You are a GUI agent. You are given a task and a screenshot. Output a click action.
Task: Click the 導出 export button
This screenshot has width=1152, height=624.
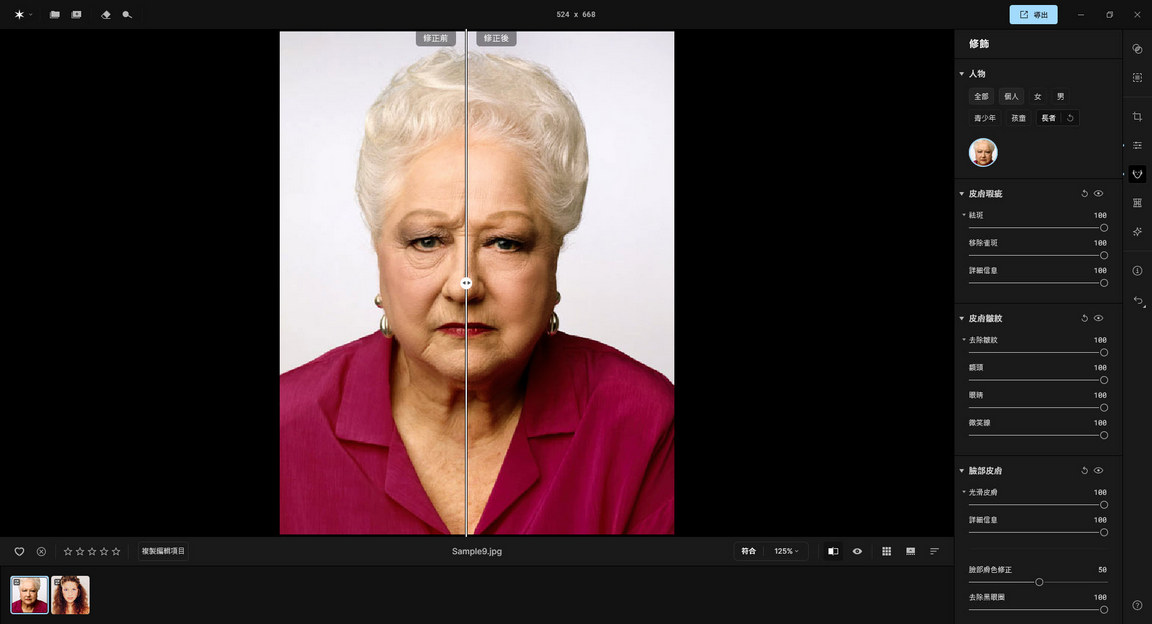coord(1033,15)
